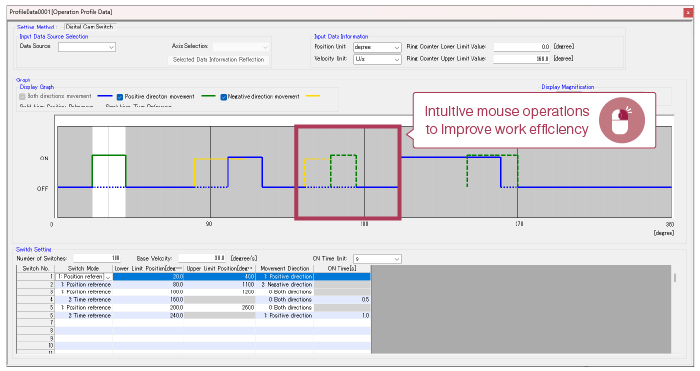Expand the Axis Selection dropdown

point(241,47)
